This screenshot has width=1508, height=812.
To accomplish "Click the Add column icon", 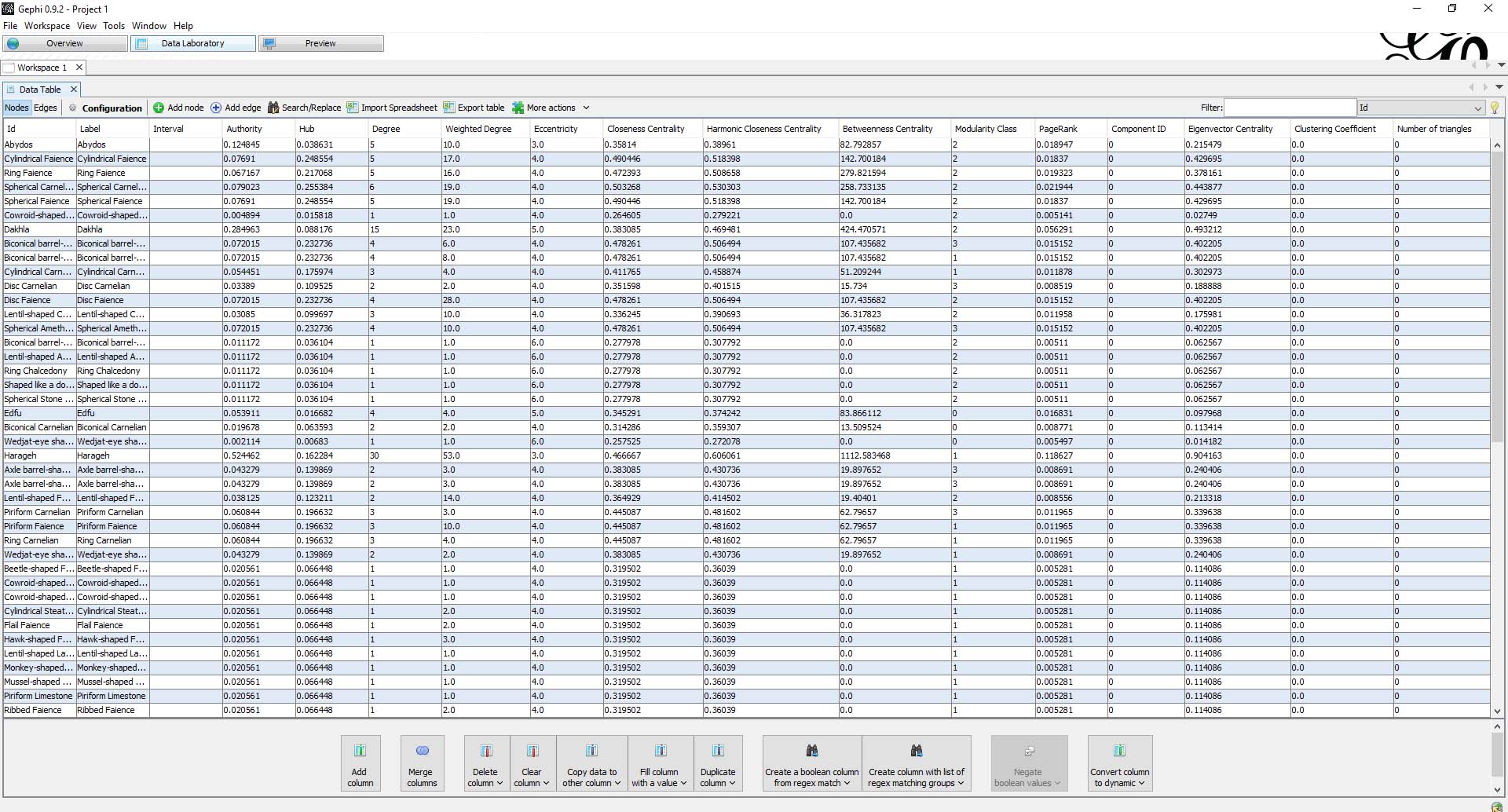I will pos(360,751).
